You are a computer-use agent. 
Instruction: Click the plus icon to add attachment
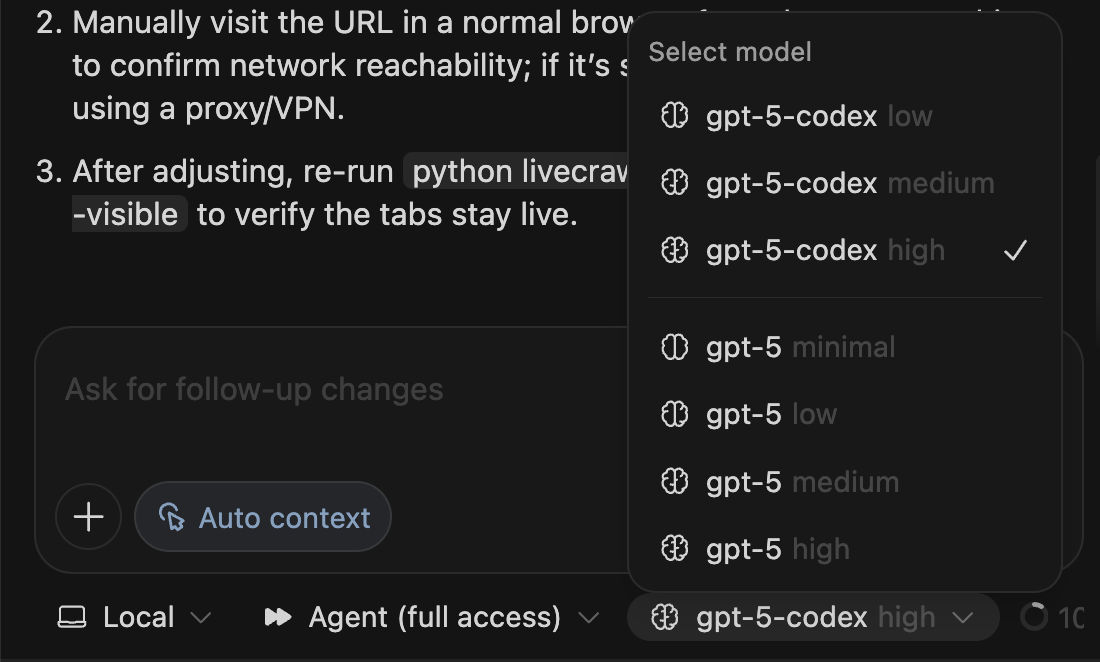(x=89, y=517)
